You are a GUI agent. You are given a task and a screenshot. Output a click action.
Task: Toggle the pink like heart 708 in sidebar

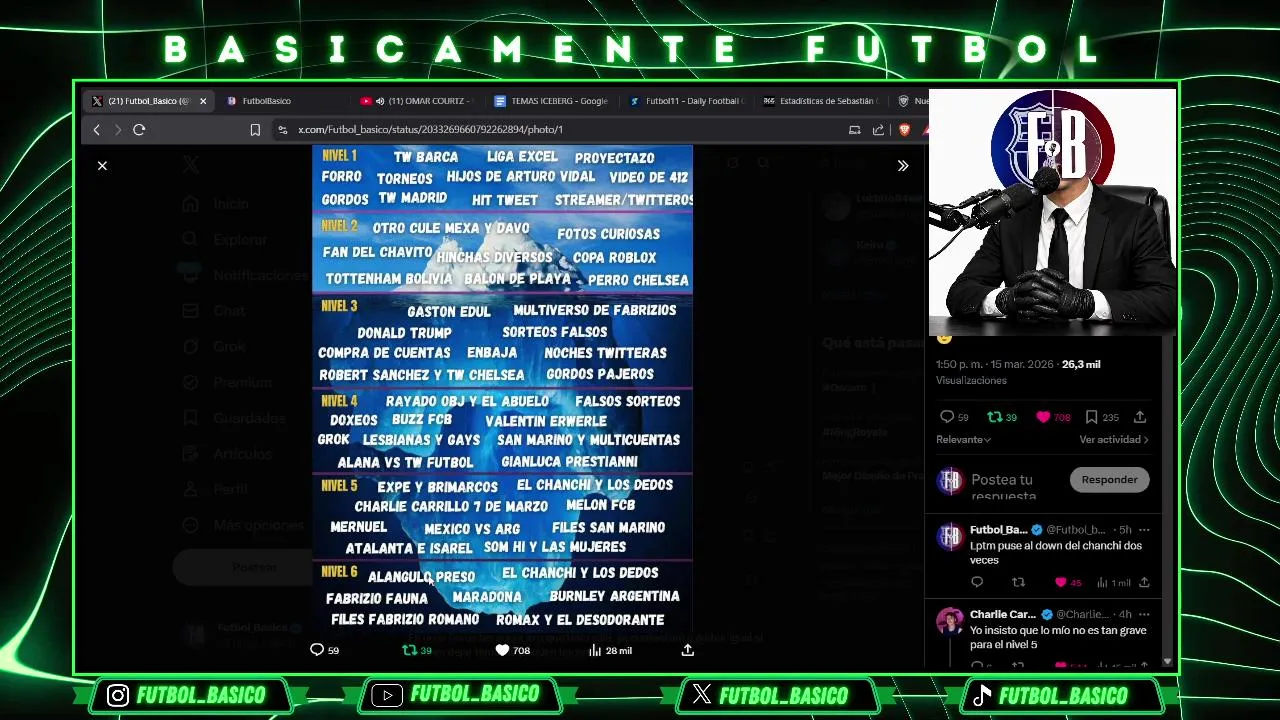point(1053,417)
